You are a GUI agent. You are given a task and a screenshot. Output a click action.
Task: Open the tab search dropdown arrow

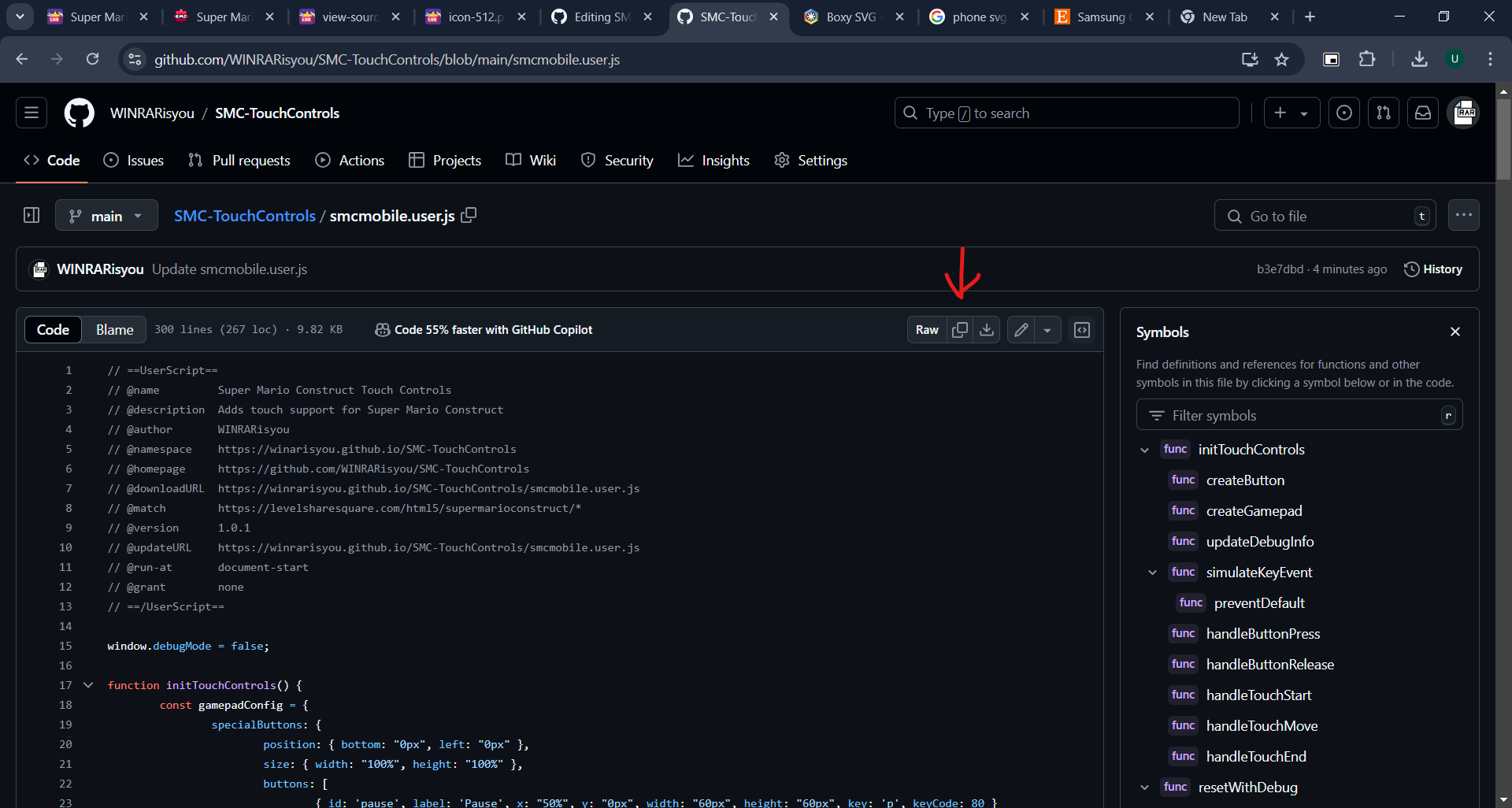click(20, 17)
